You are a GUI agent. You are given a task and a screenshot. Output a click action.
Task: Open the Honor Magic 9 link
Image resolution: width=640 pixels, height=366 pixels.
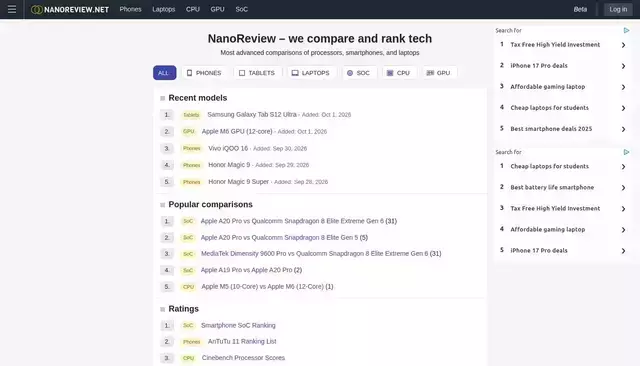click(229, 165)
